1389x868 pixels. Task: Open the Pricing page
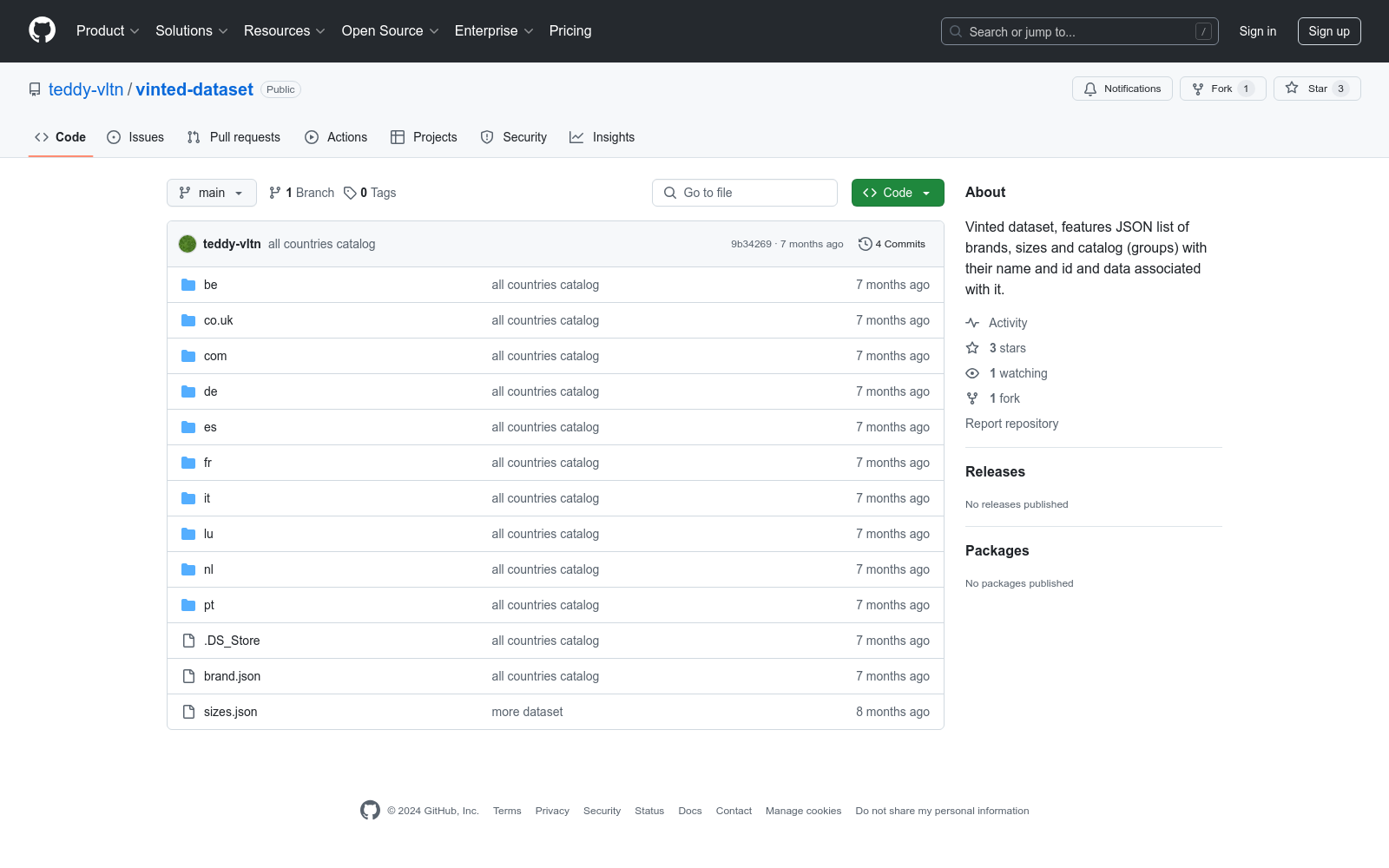pos(570,31)
